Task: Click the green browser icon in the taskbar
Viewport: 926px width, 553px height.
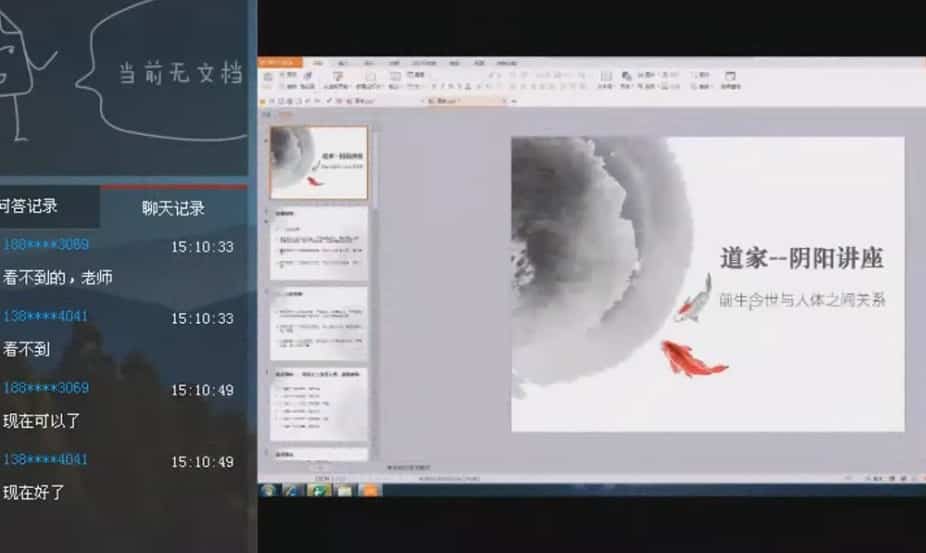Action: (x=320, y=490)
